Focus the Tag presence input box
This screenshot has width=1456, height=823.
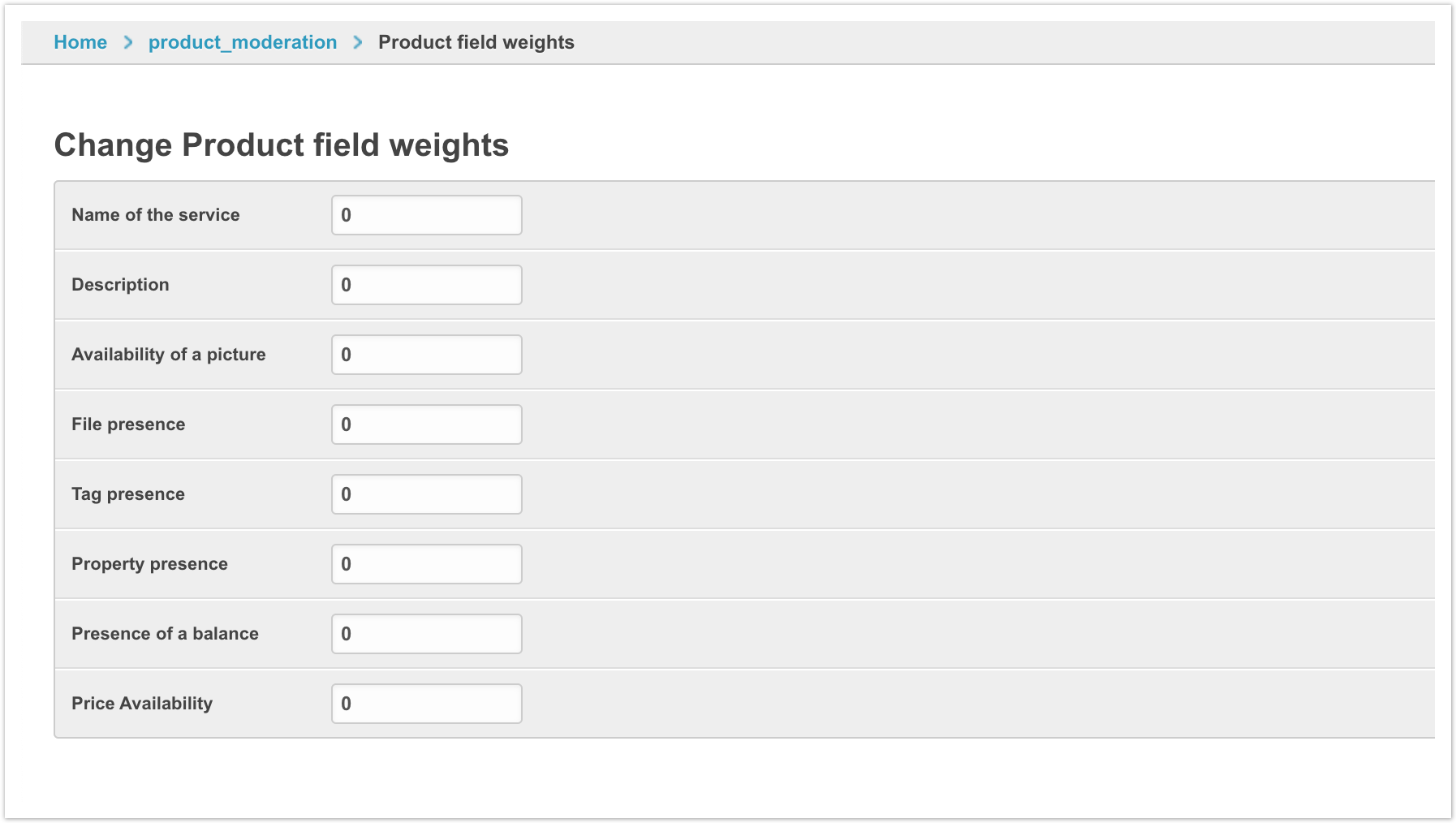pos(426,494)
